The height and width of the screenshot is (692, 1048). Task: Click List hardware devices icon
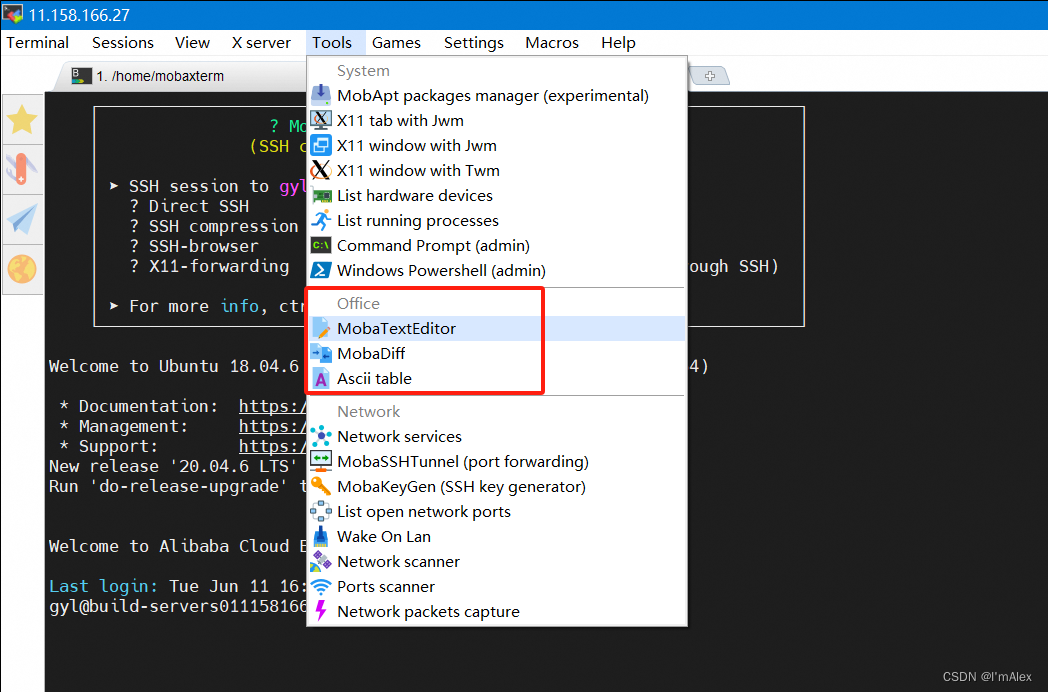coord(321,195)
